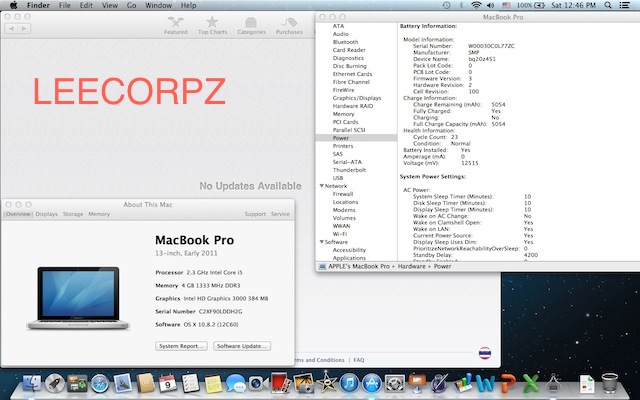Collapse the Software section in sidebar
Screen dimensions: 640x400
(322, 242)
